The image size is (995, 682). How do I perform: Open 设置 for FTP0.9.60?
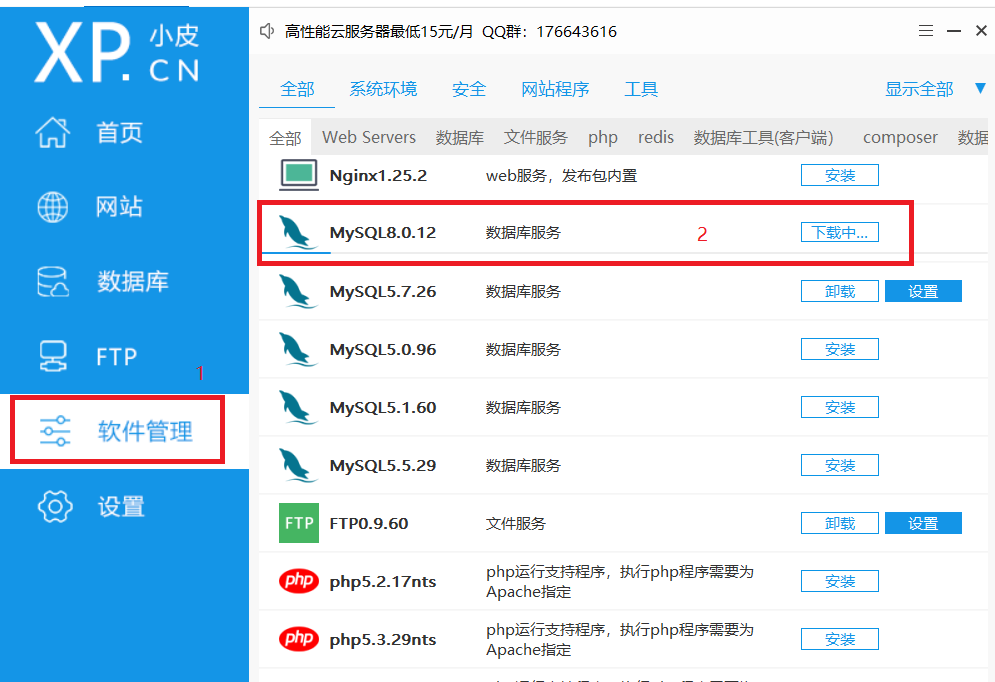[923, 523]
